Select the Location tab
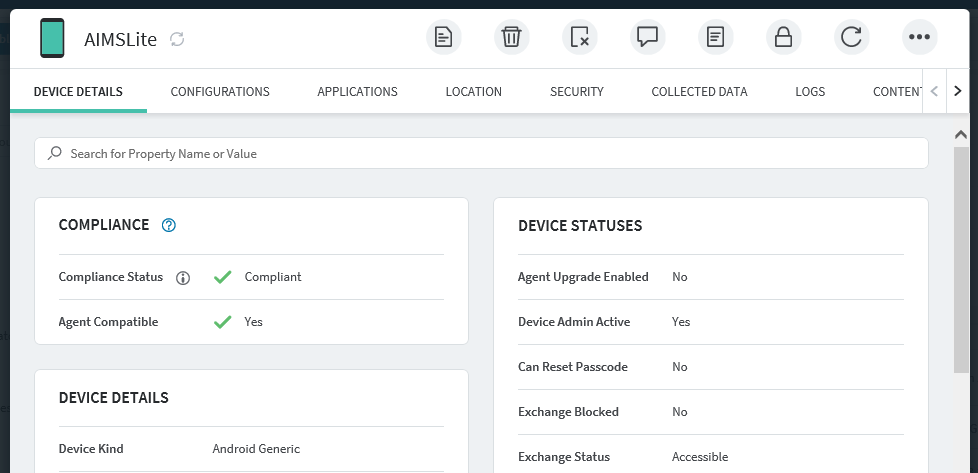 pyautogui.click(x=473, y=92)
